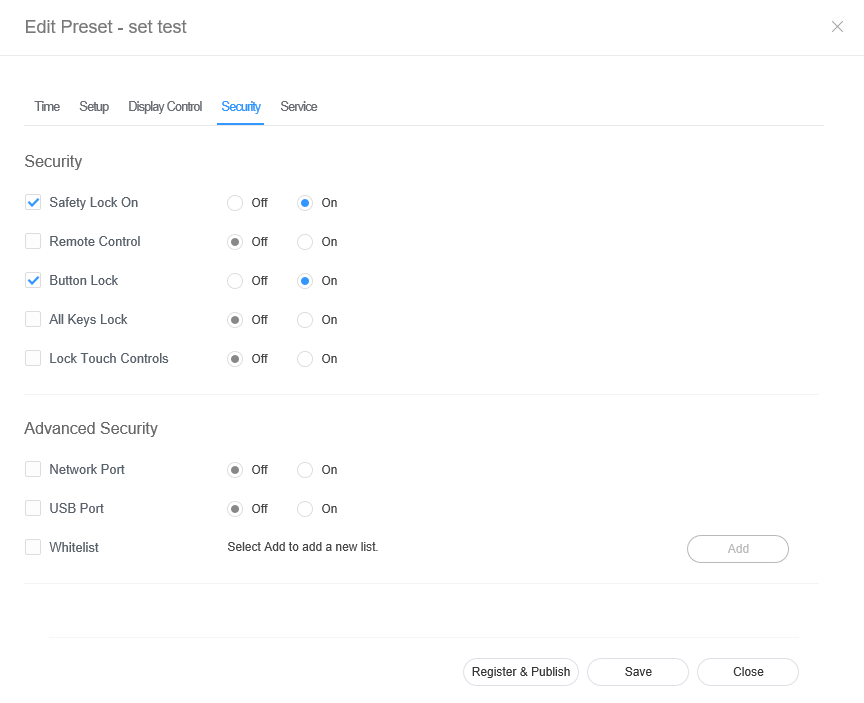
Task: Tick the All Keys Lock checkbox
Action: tap(33, 320)
